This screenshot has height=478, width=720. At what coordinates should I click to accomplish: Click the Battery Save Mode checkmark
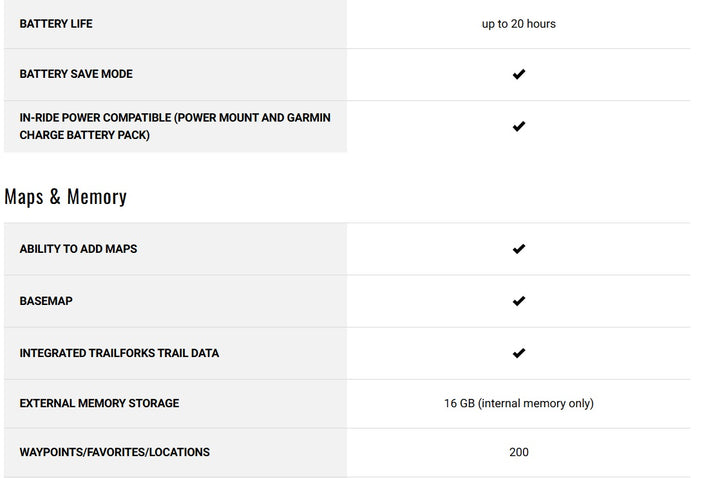[x=518, y=74]
